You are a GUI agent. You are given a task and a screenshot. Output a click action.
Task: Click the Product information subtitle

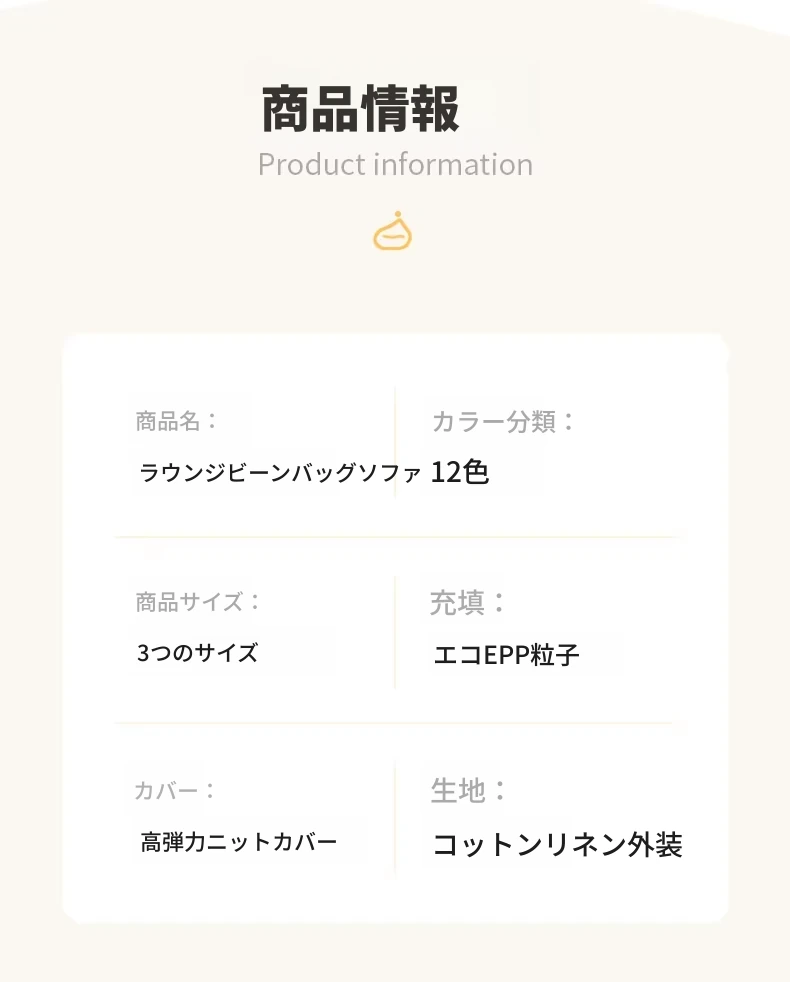point(395,164)
